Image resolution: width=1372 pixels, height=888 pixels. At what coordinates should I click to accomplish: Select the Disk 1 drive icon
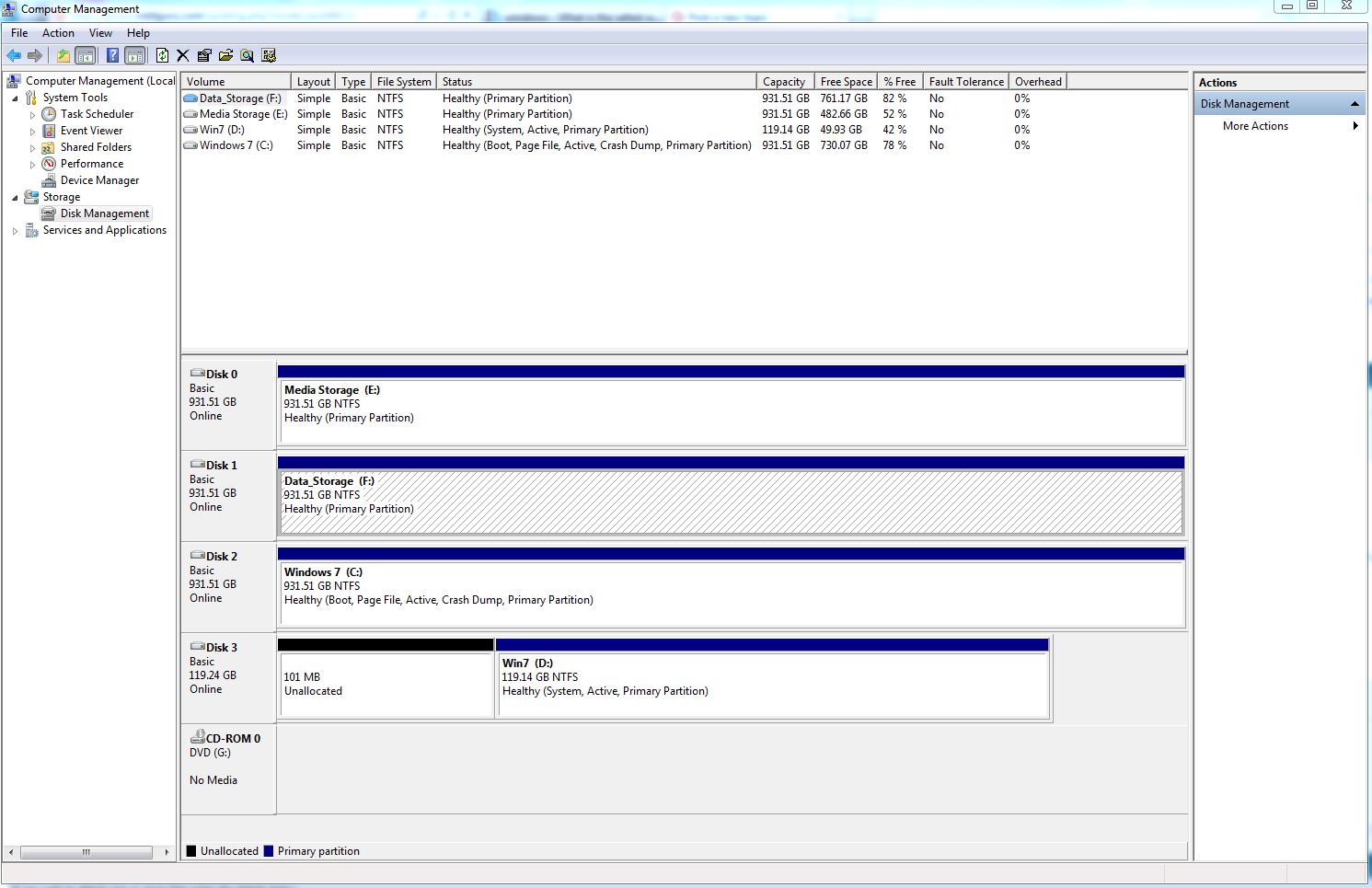coord(197,465)
